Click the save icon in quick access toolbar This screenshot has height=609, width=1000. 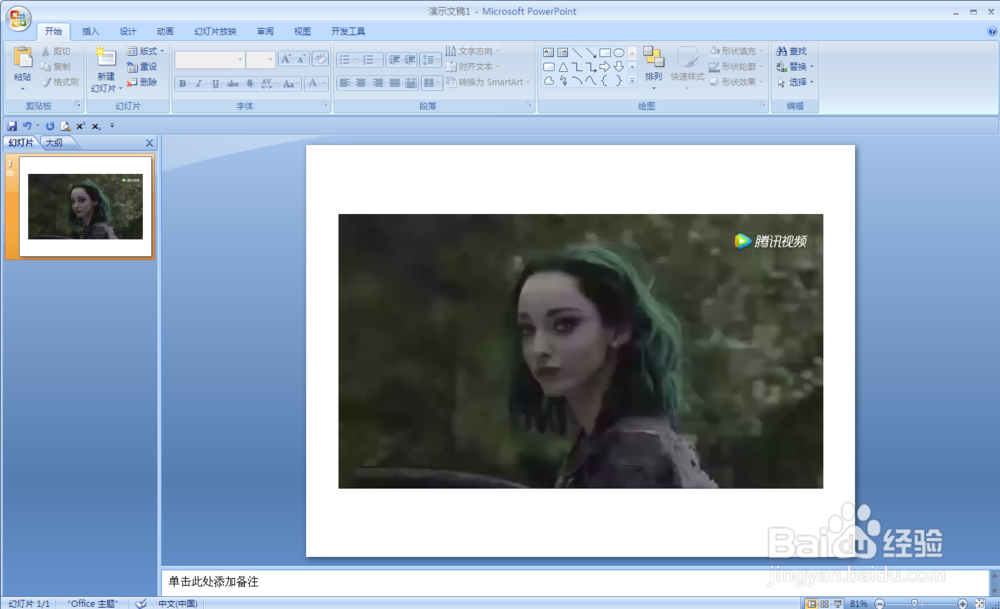tap(12, 126)
